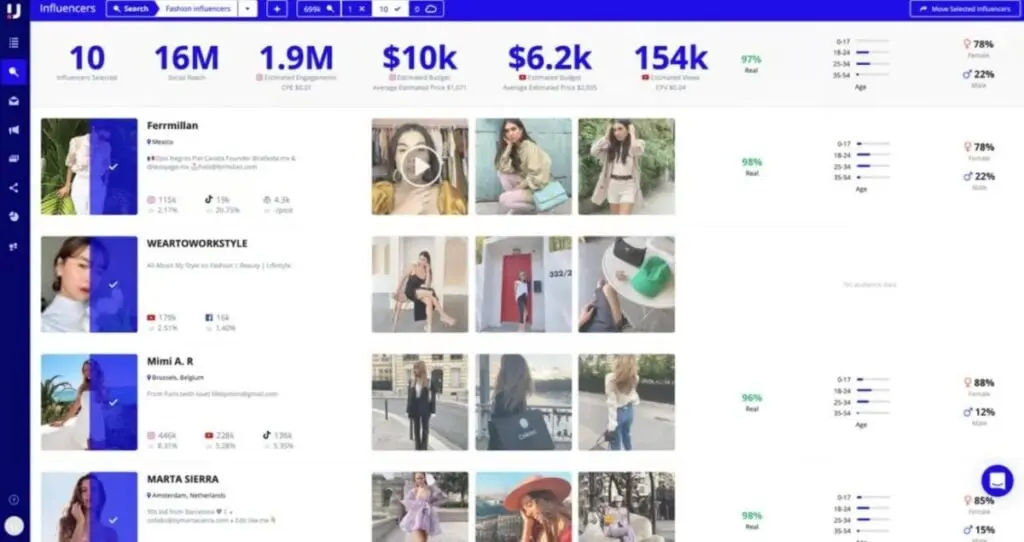Open the user avatar at sidebar bottom
1024x542 pixels.
[14, 526]
